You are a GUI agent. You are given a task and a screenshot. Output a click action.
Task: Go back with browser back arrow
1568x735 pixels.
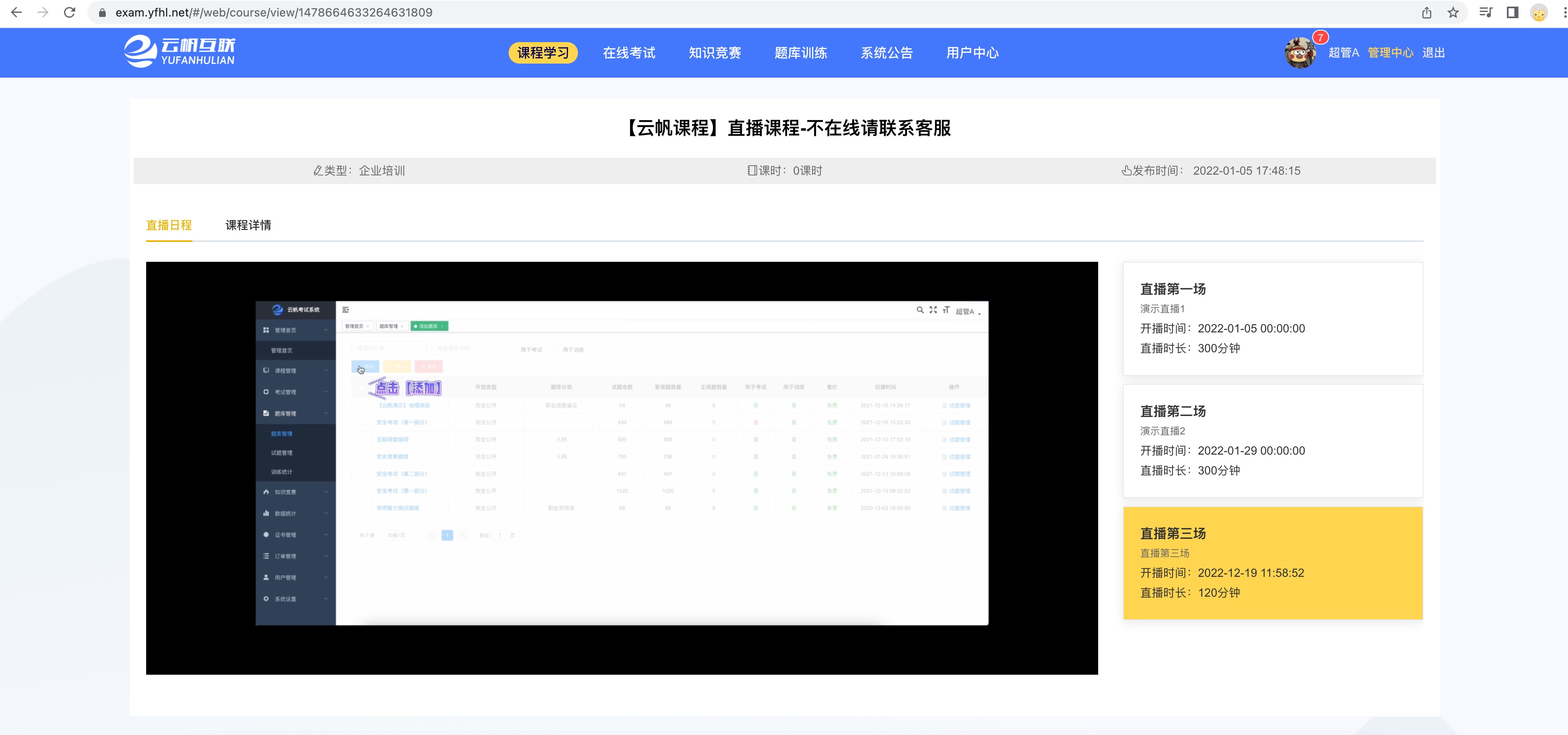point(17,12)
